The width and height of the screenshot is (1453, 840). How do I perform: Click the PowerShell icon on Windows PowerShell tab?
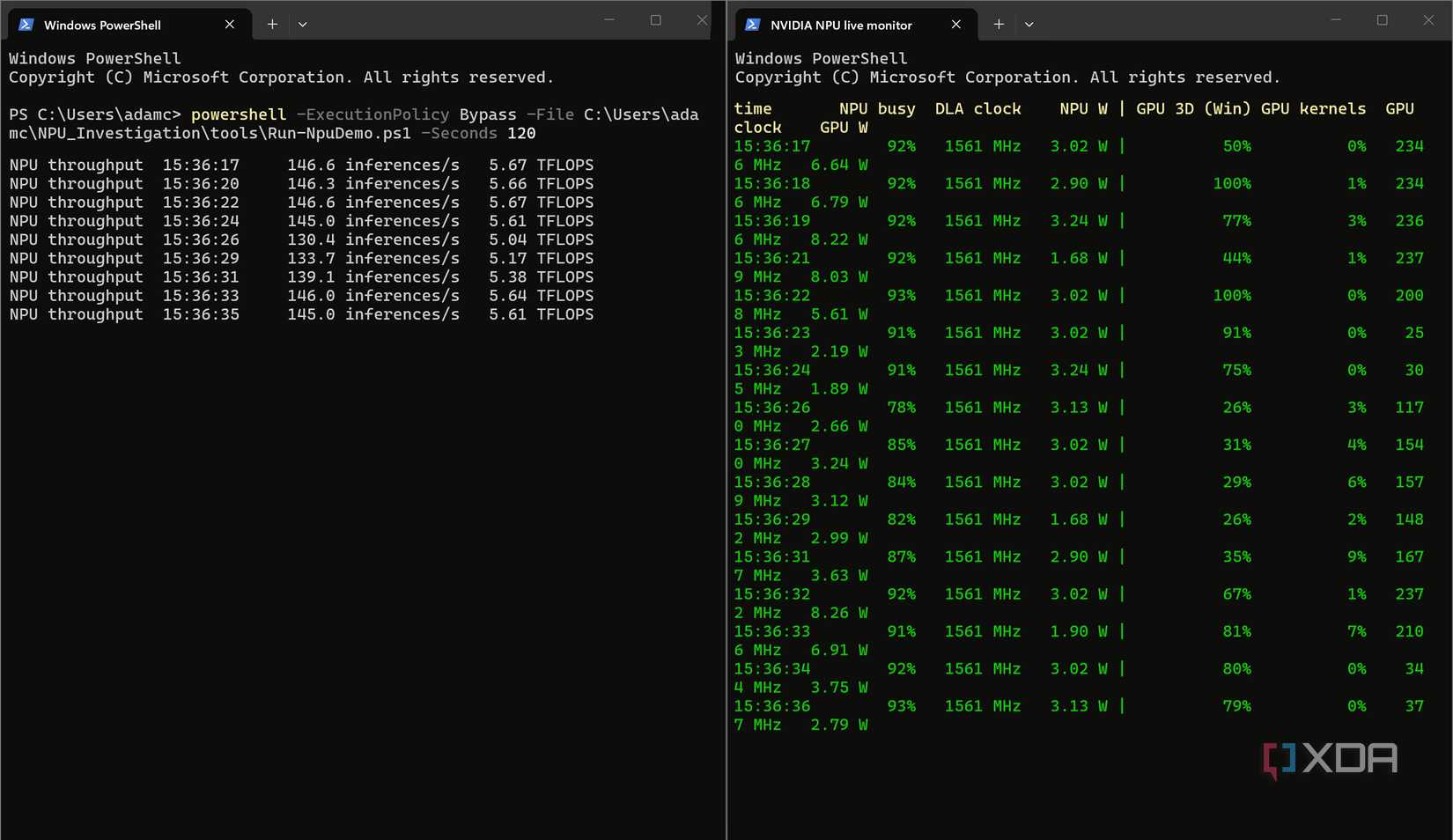[x=26, y=25]
